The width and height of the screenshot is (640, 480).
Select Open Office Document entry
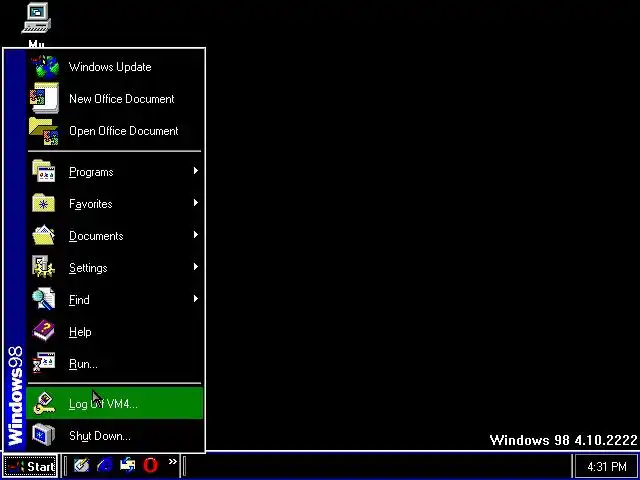(115, 131)
